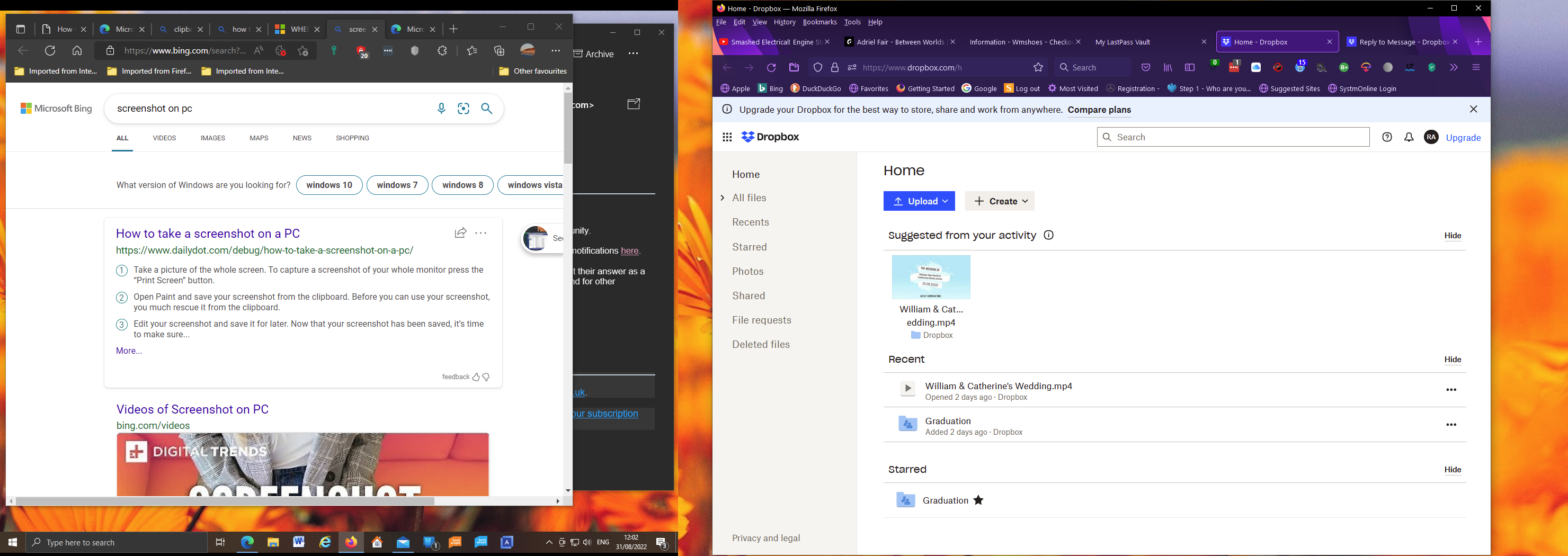Click into the Dropbox search field
Screen dimensions: 1568x556
[x=1233, y=138]
